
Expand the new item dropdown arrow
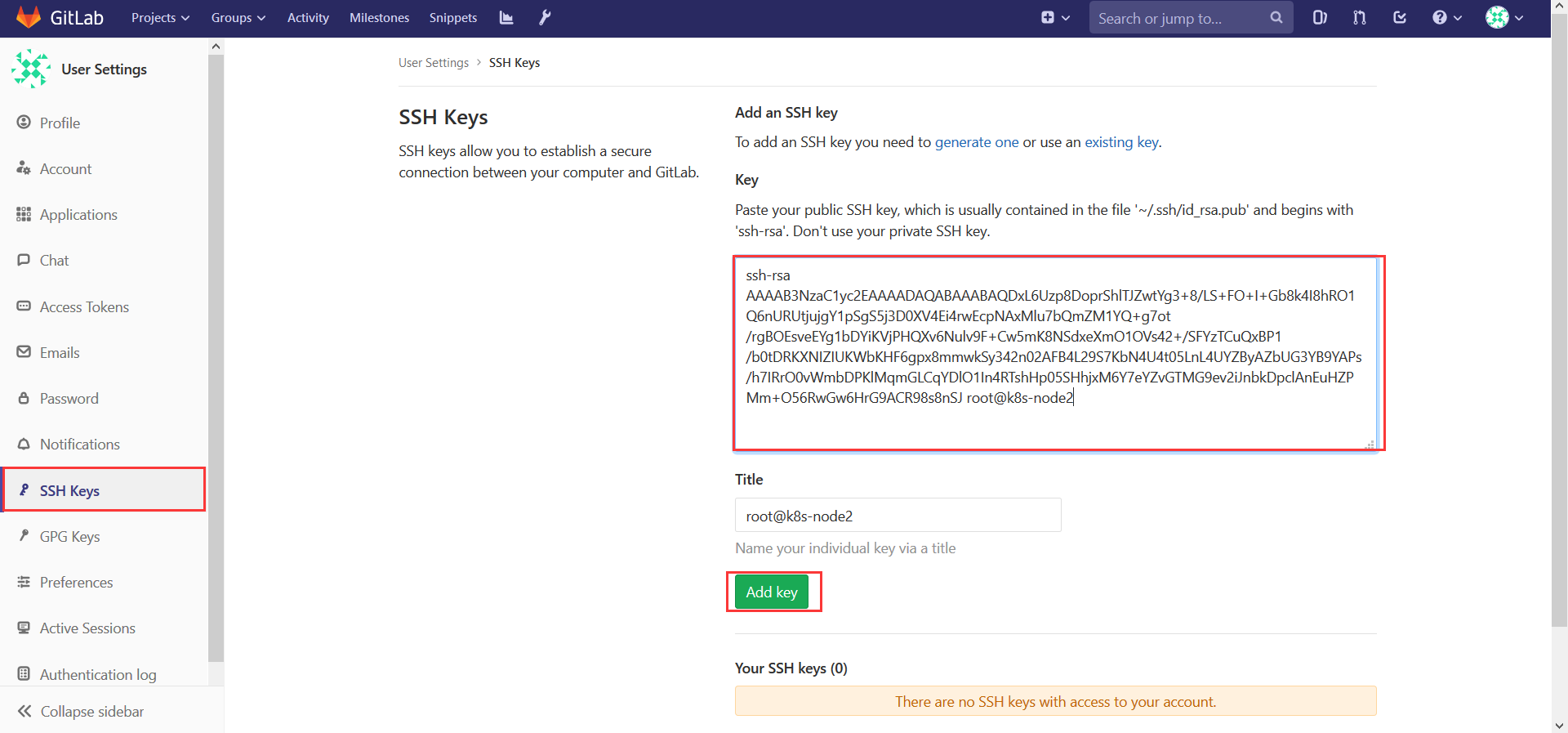pyautogui.click(x=1066, y=18)
